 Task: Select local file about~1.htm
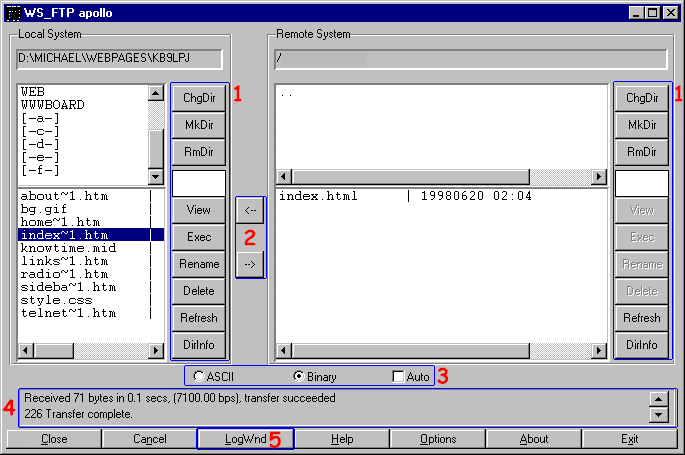point(91,196)
